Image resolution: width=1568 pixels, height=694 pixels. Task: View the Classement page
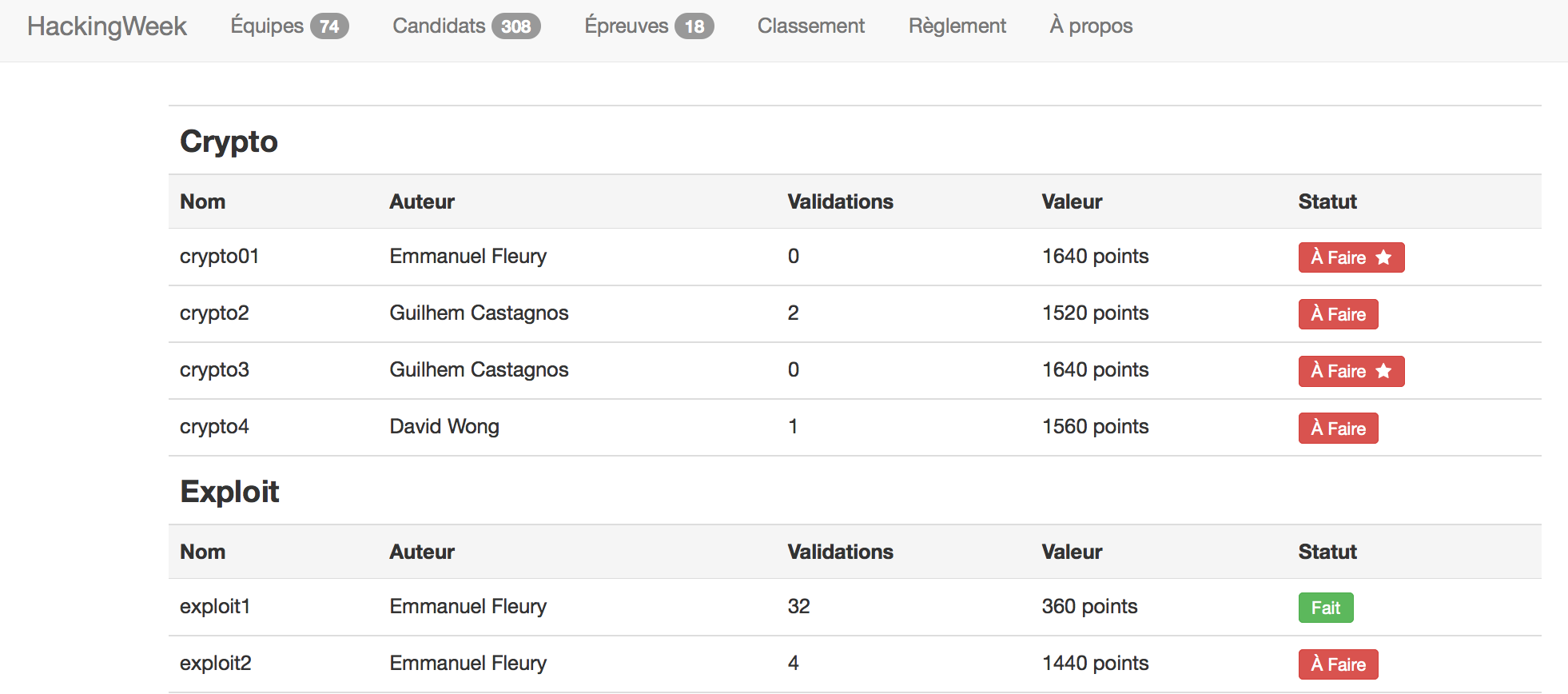(x=810, y=26)
